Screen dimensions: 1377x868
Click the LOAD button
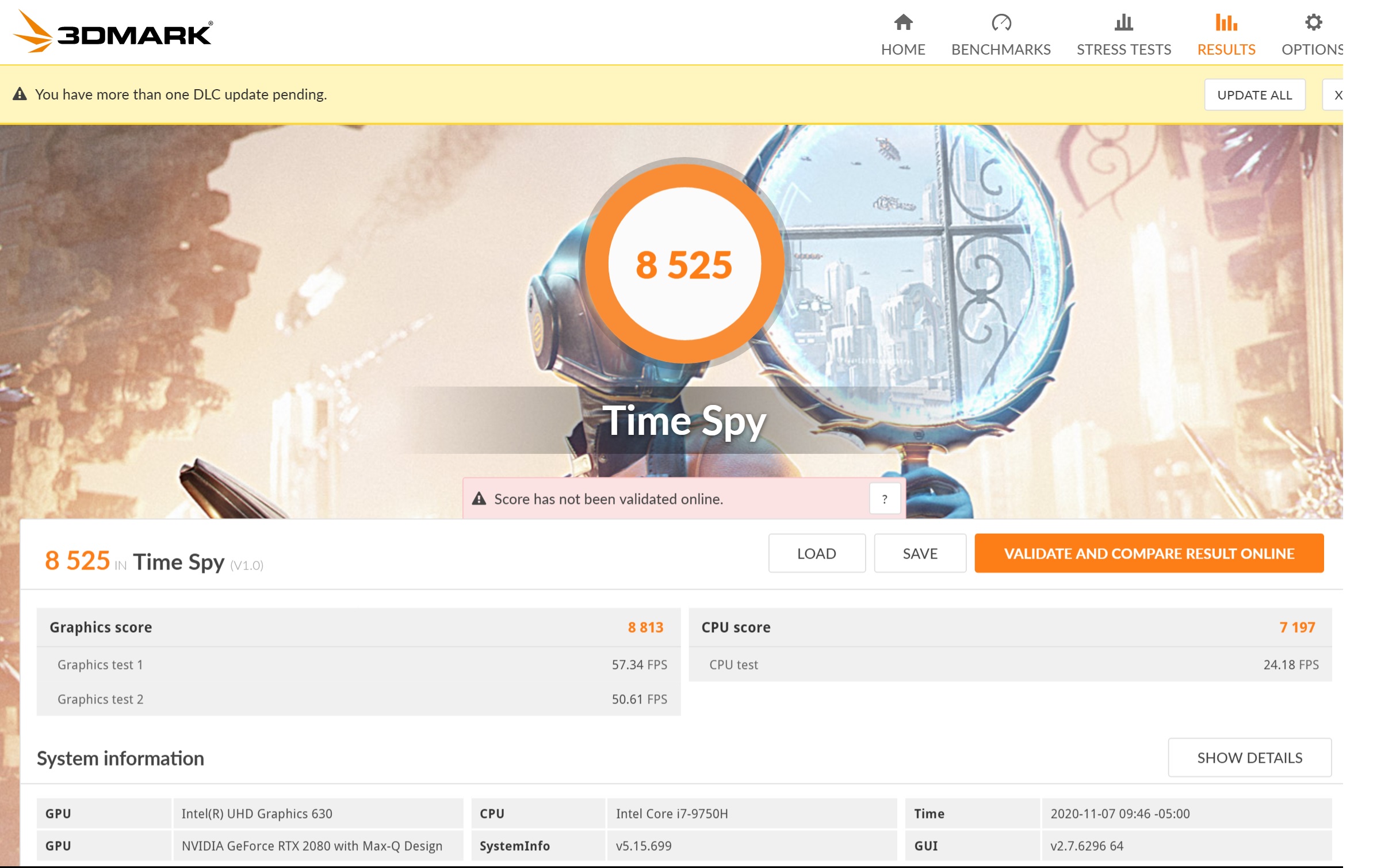817,553
